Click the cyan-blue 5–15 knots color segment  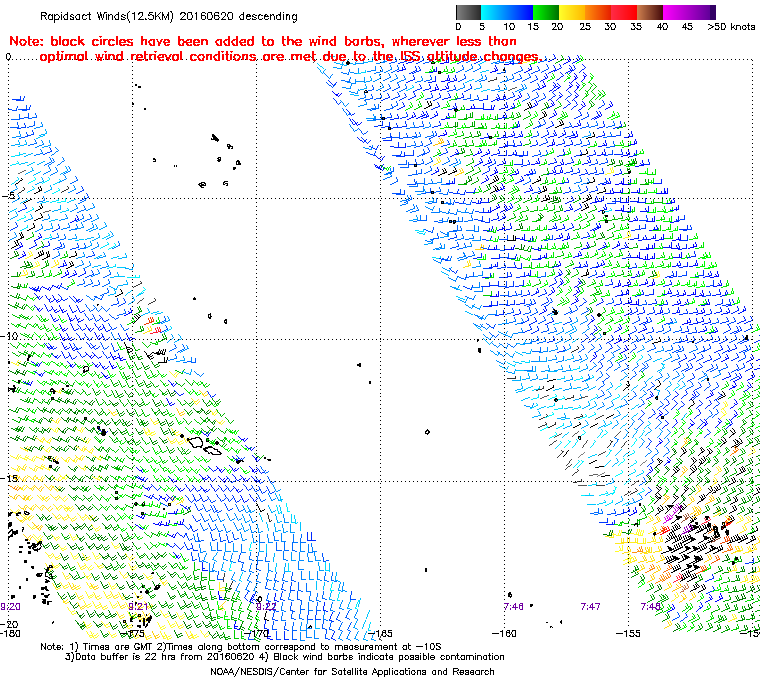[507, 12]
